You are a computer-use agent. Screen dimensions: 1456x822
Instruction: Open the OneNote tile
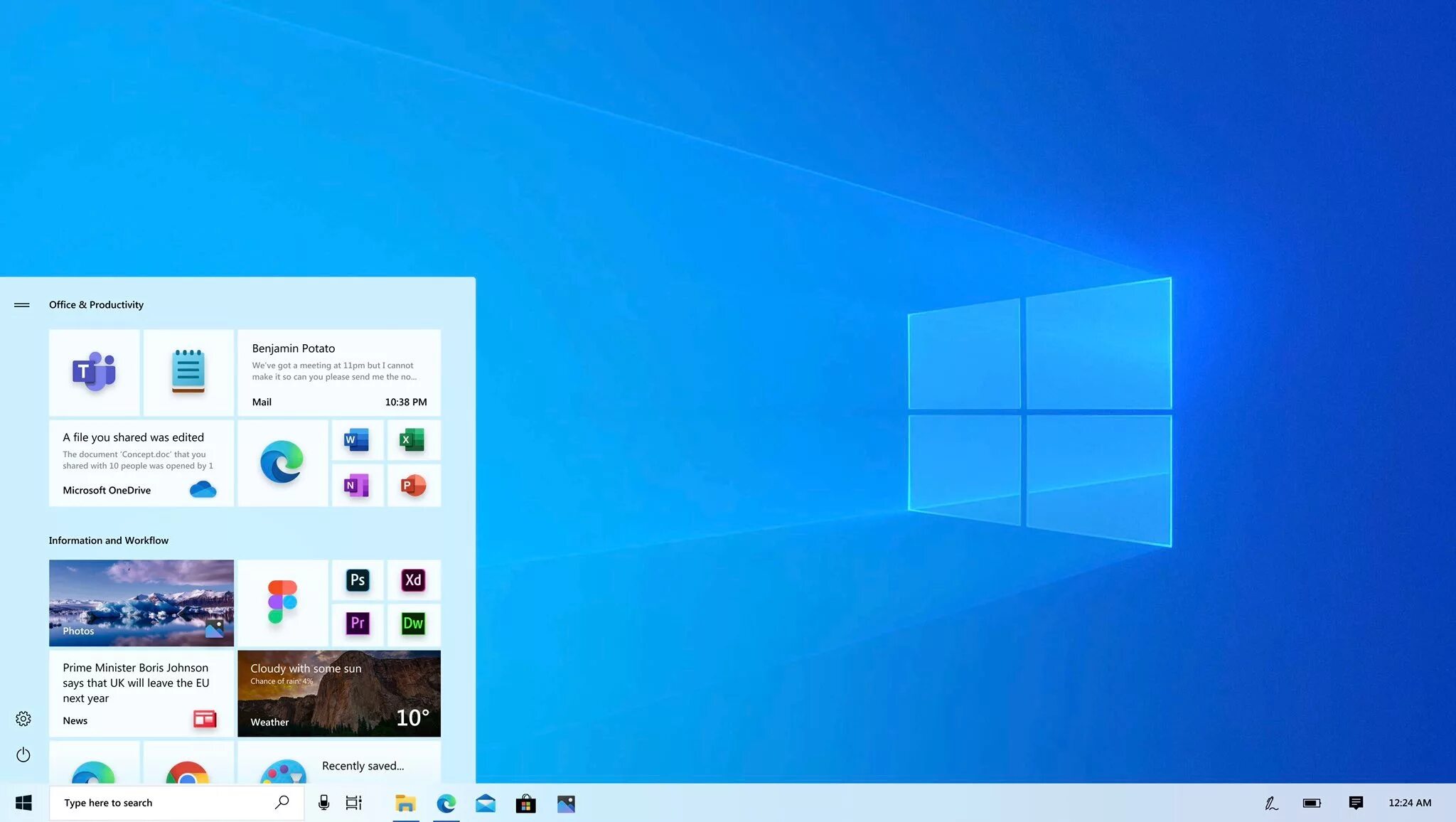click(357, 486)
